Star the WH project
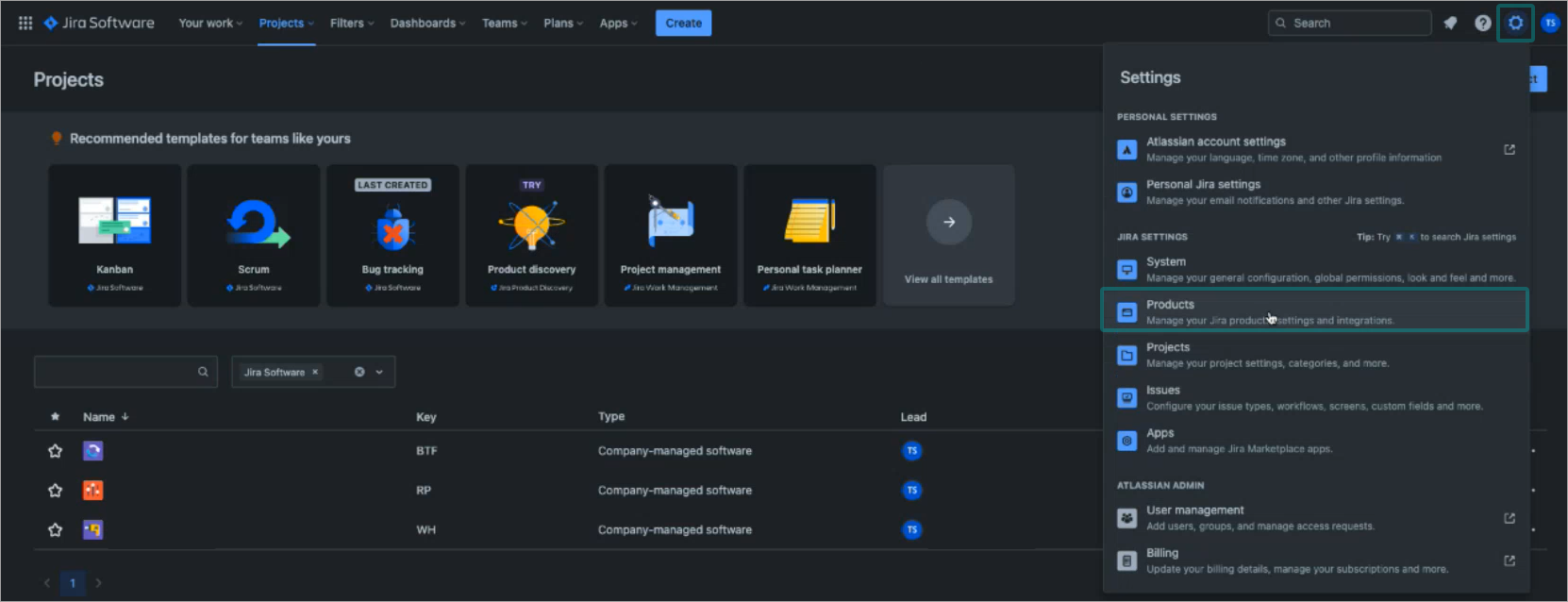The height and width of the screenshot is (602, 1568). pyautogui.click(x=55, y=530)
